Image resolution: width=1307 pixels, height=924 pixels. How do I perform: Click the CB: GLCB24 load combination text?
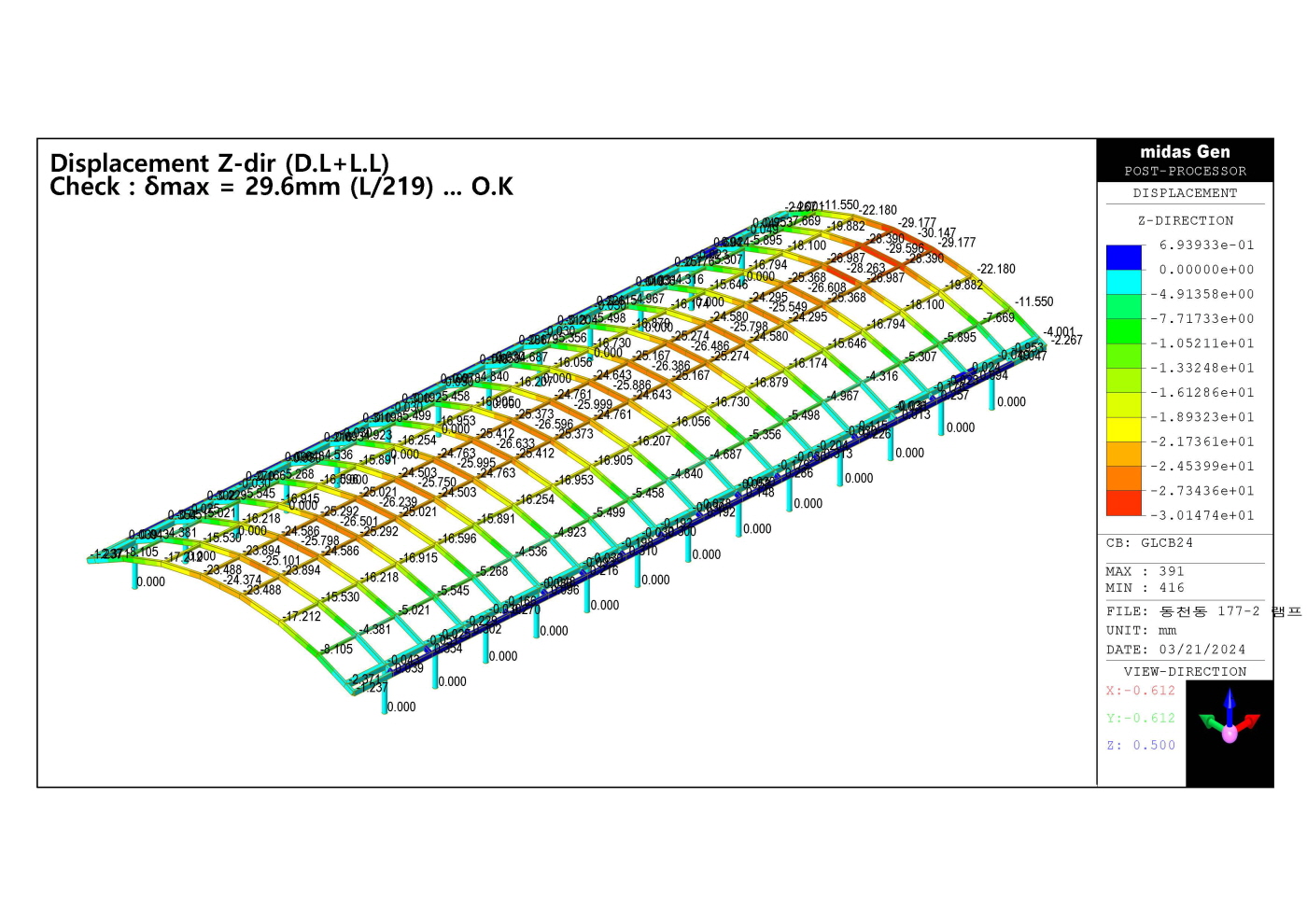[x=1149, y=543]
